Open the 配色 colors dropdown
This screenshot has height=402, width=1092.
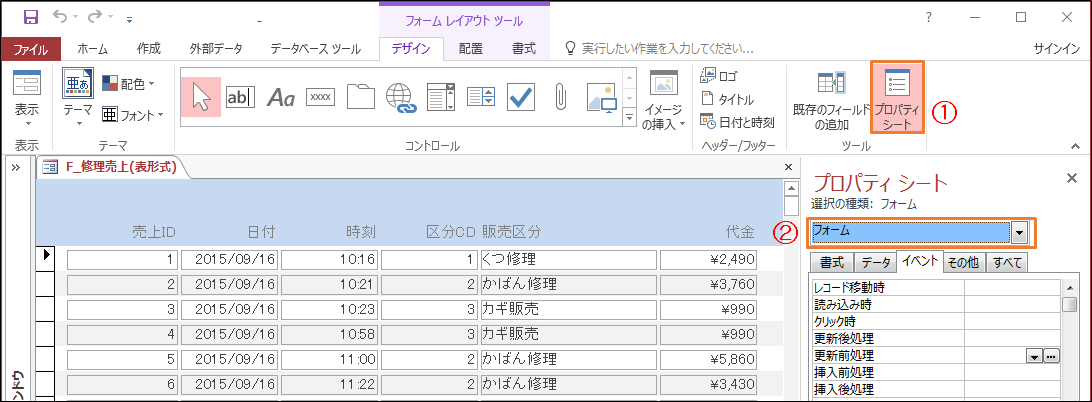coord(129,84)
